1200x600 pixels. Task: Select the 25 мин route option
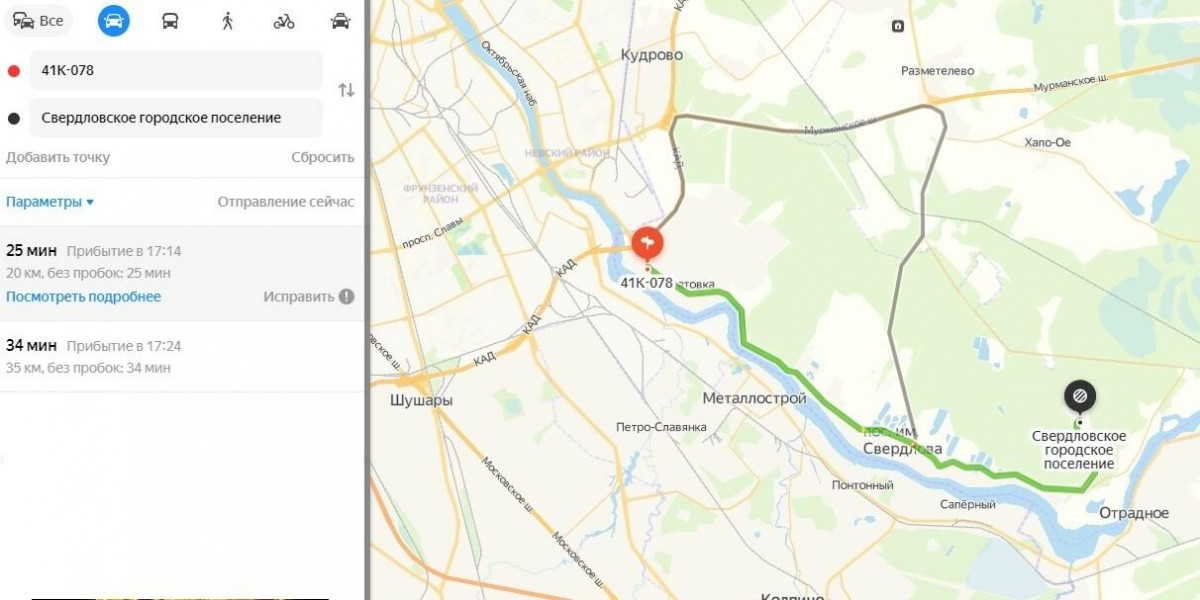[x=182, y=273]
